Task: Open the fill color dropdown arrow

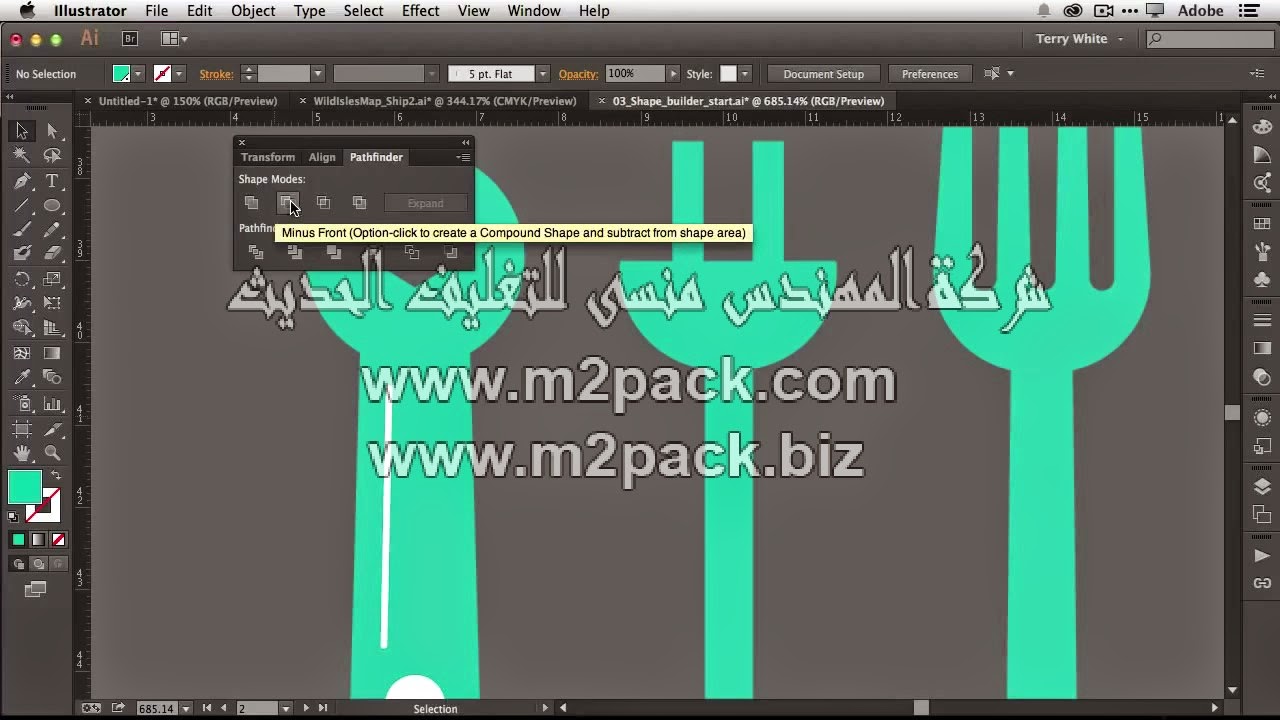Action: (x=138, y=74)
